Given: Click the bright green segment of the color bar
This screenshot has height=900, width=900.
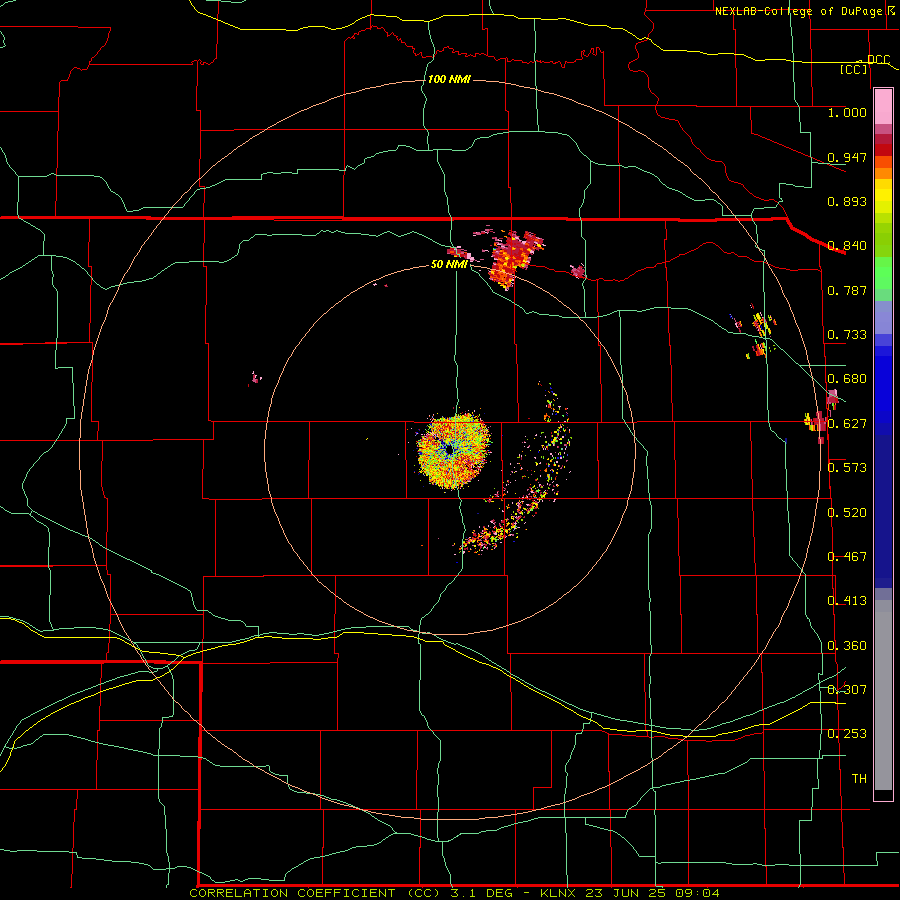Looking at the screenshot, I should (883, 273).
